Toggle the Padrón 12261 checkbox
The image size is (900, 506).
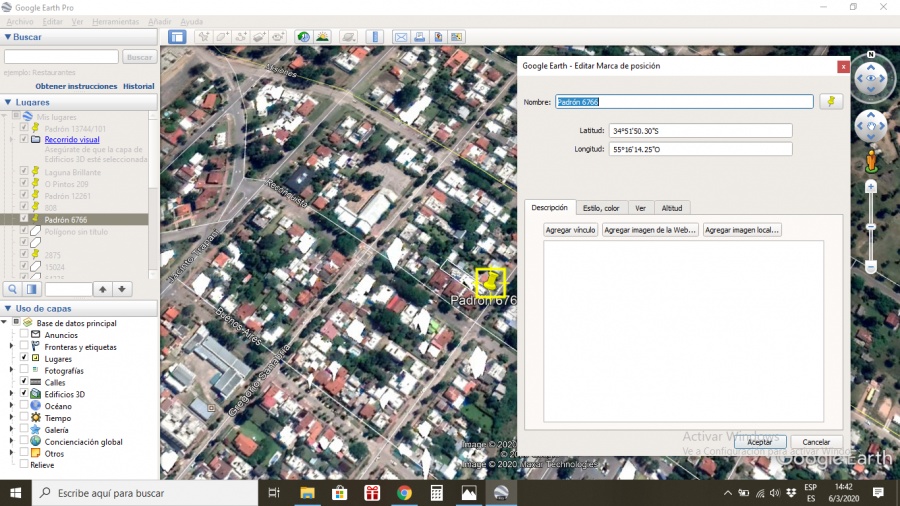point(24,195)
